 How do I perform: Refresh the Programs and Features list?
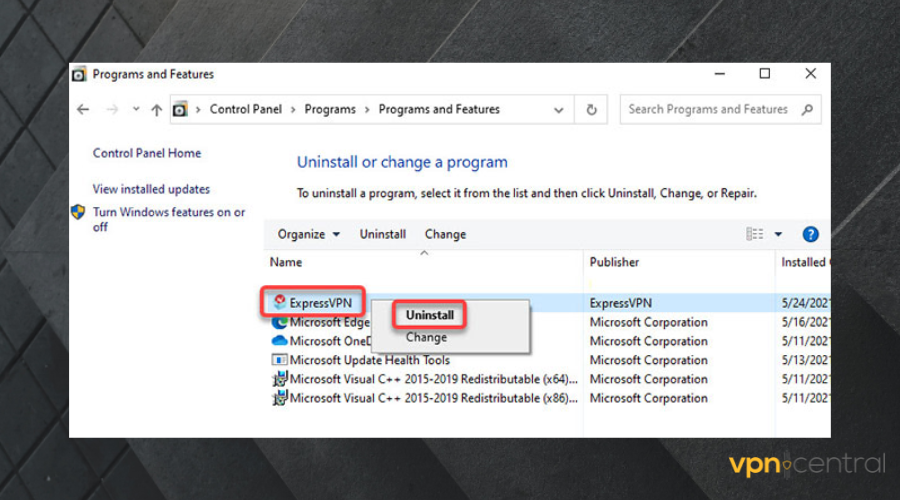(x=592, y=110)
